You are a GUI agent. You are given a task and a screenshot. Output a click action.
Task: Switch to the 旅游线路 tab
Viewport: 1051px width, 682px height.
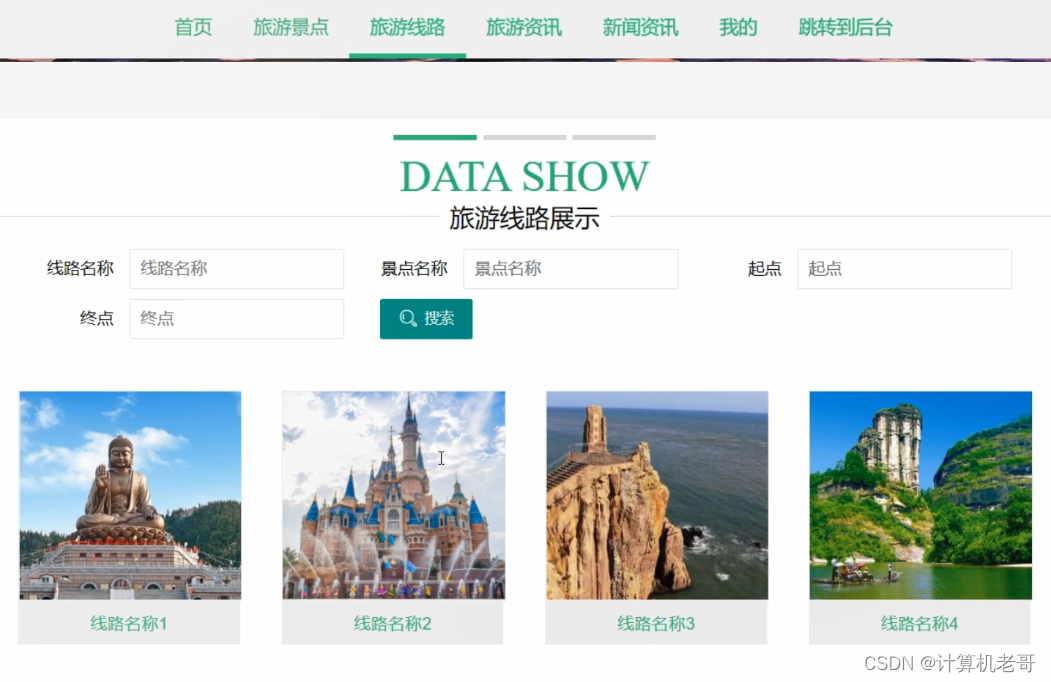[x=407, y=27]
